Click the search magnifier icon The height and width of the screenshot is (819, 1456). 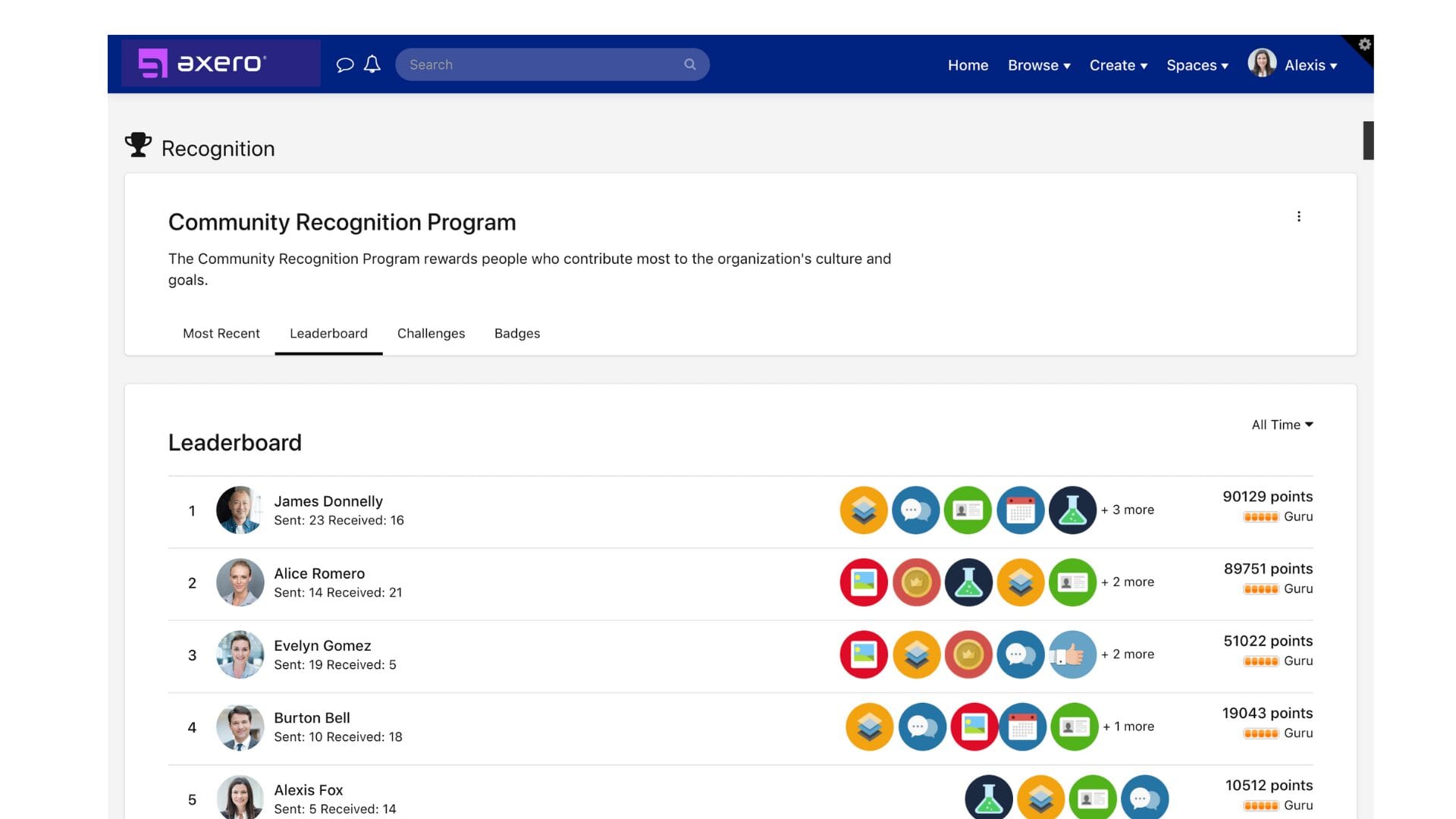click(689, 64)
